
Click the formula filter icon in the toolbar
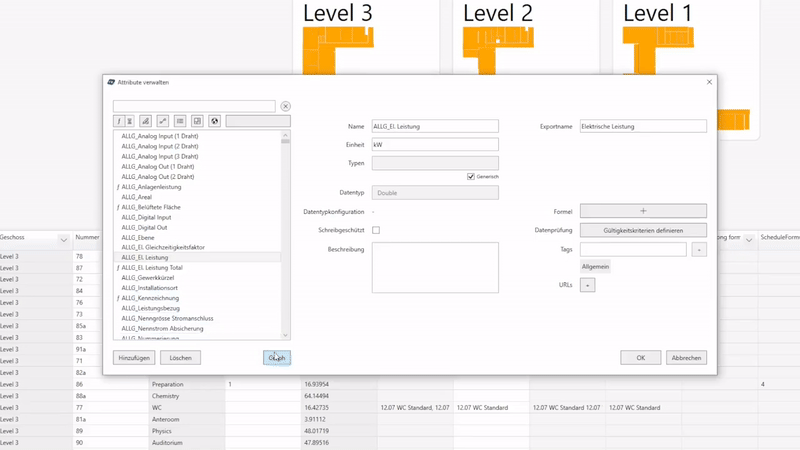(119, 121)
